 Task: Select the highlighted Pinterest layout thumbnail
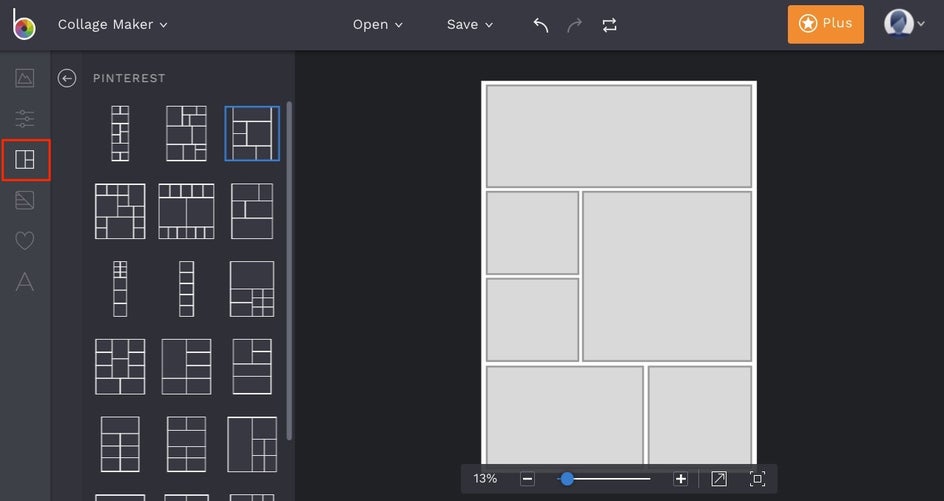[252, 133]
